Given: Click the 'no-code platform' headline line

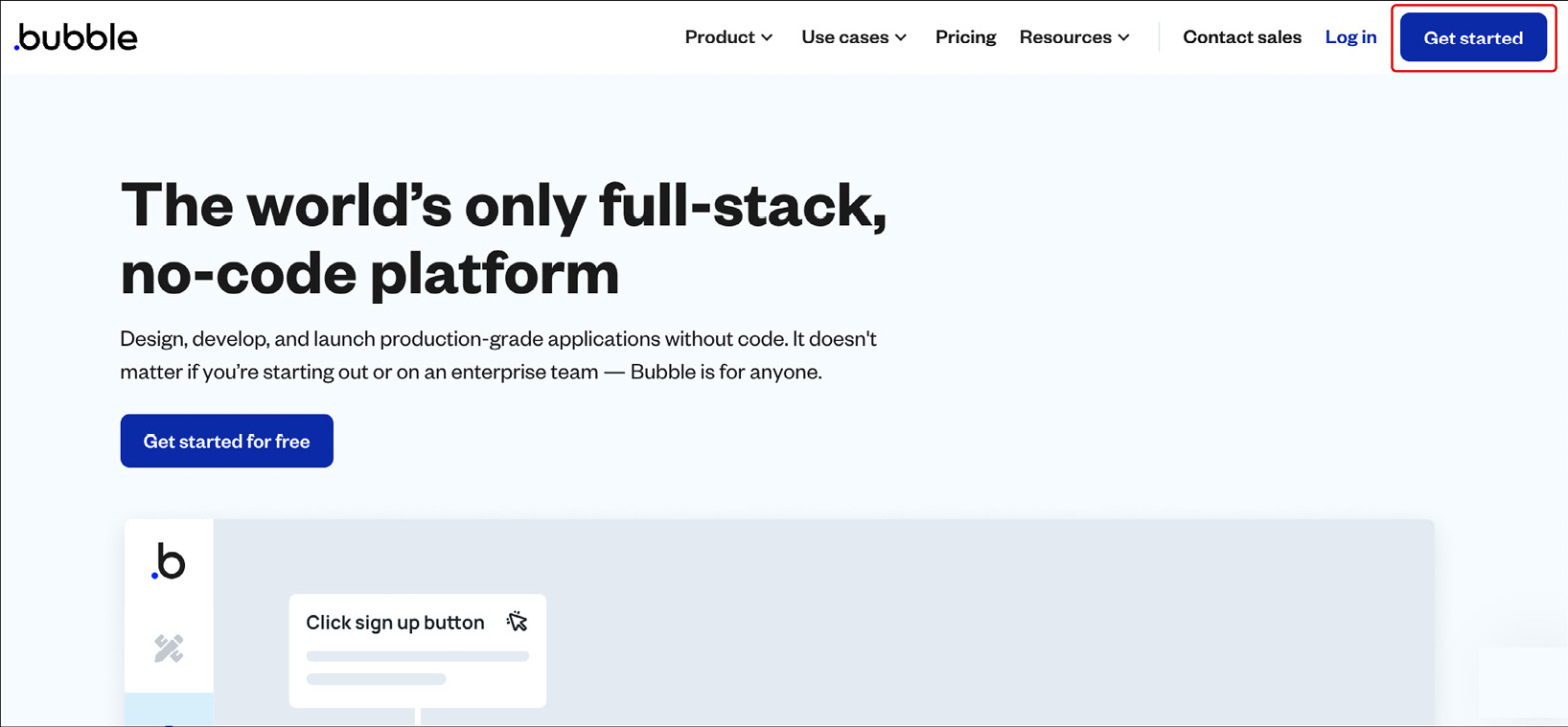Looking at the screenshot, I should coord(370,274).
